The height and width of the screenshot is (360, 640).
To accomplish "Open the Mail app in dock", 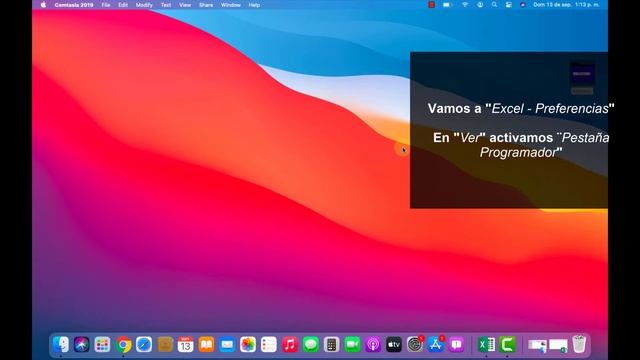I will tap(227, 345).
